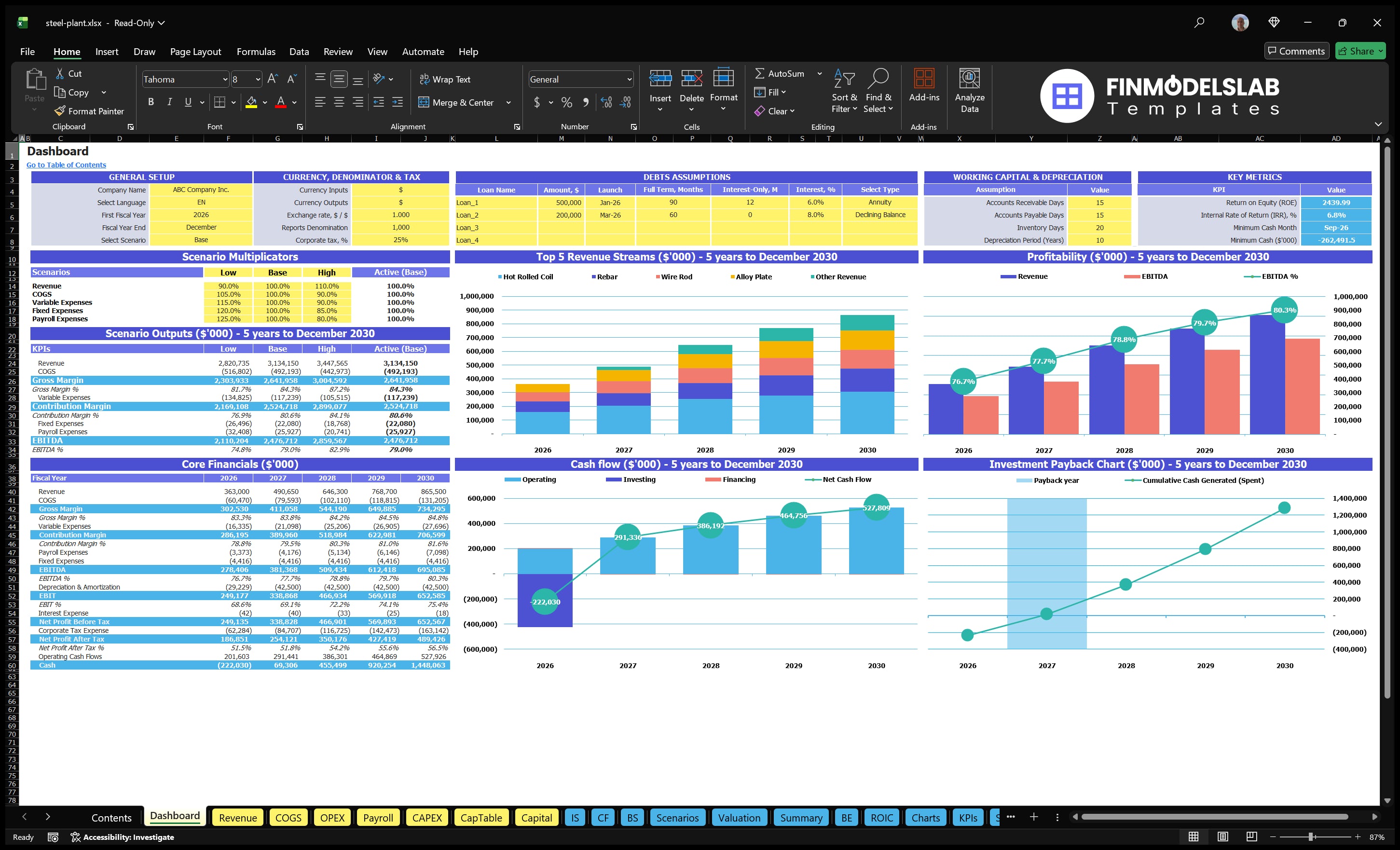Screen dimensions: 1400x850
Task: Enable Wrap Text
Action: pos(445,79)
